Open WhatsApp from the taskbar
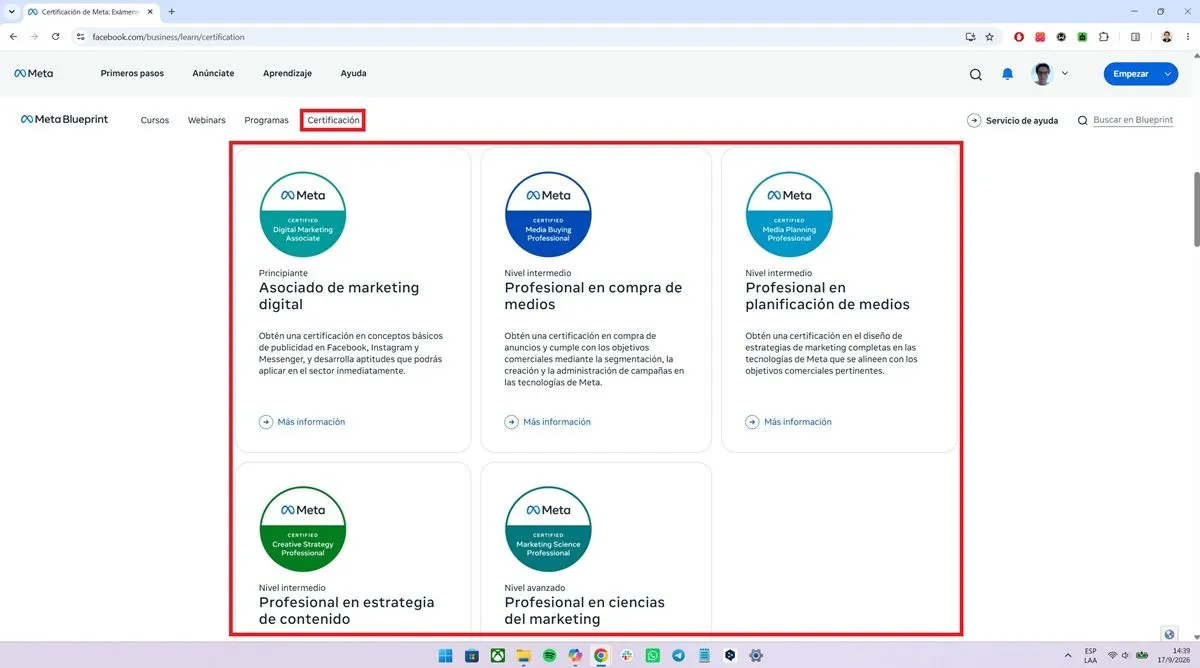Viewport: 1200px width, 668px height. tap(653, 656)
